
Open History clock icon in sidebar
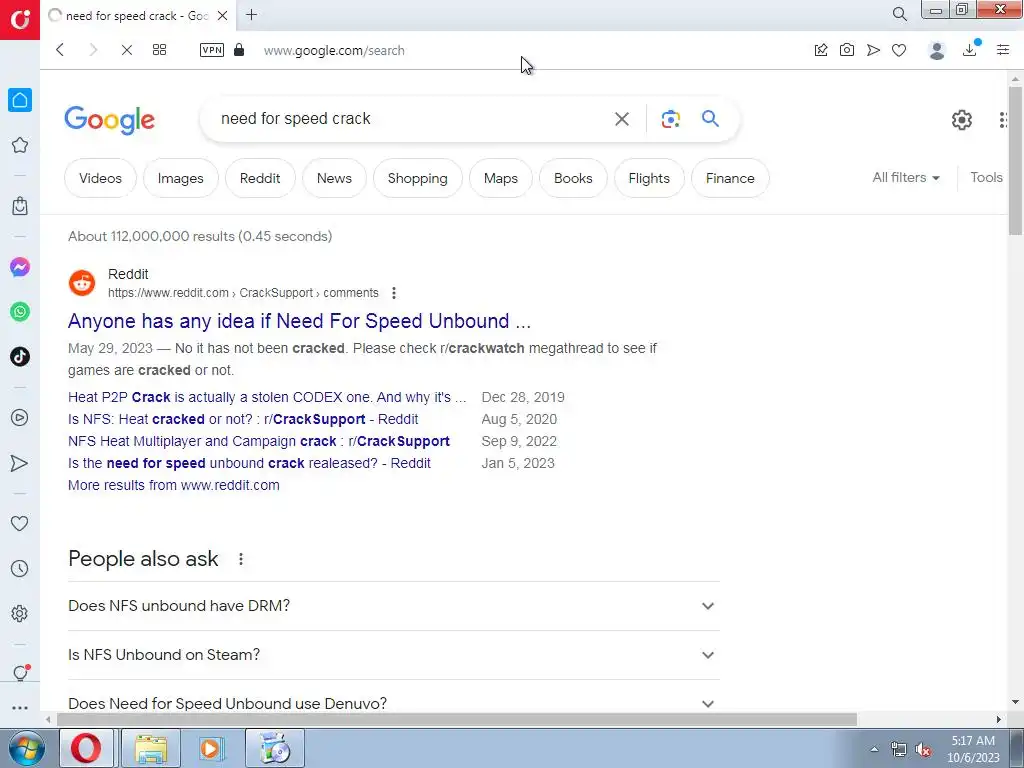pos(20,569)
